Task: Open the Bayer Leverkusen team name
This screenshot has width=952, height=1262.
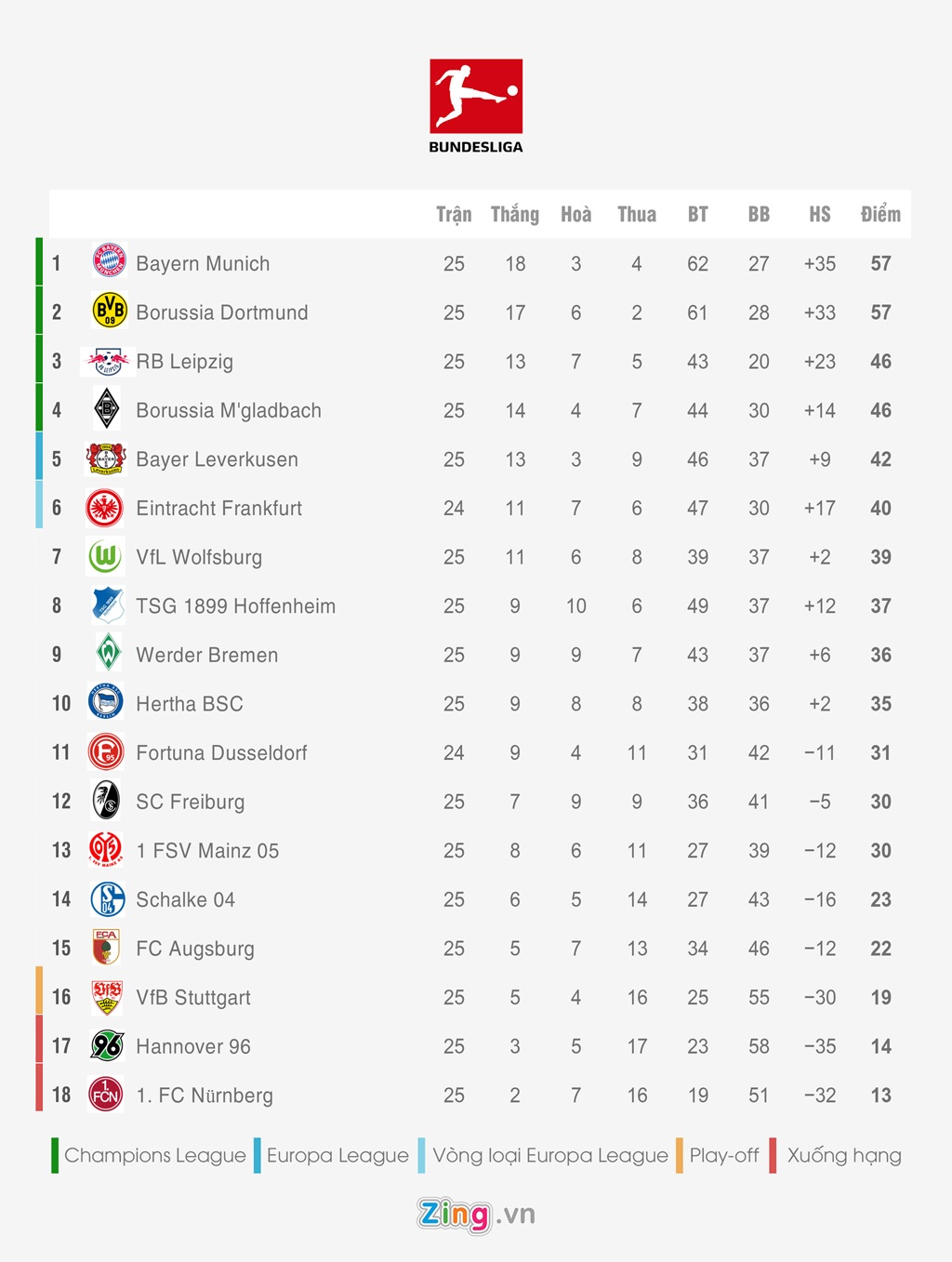Action: click(x=217, y=459)
